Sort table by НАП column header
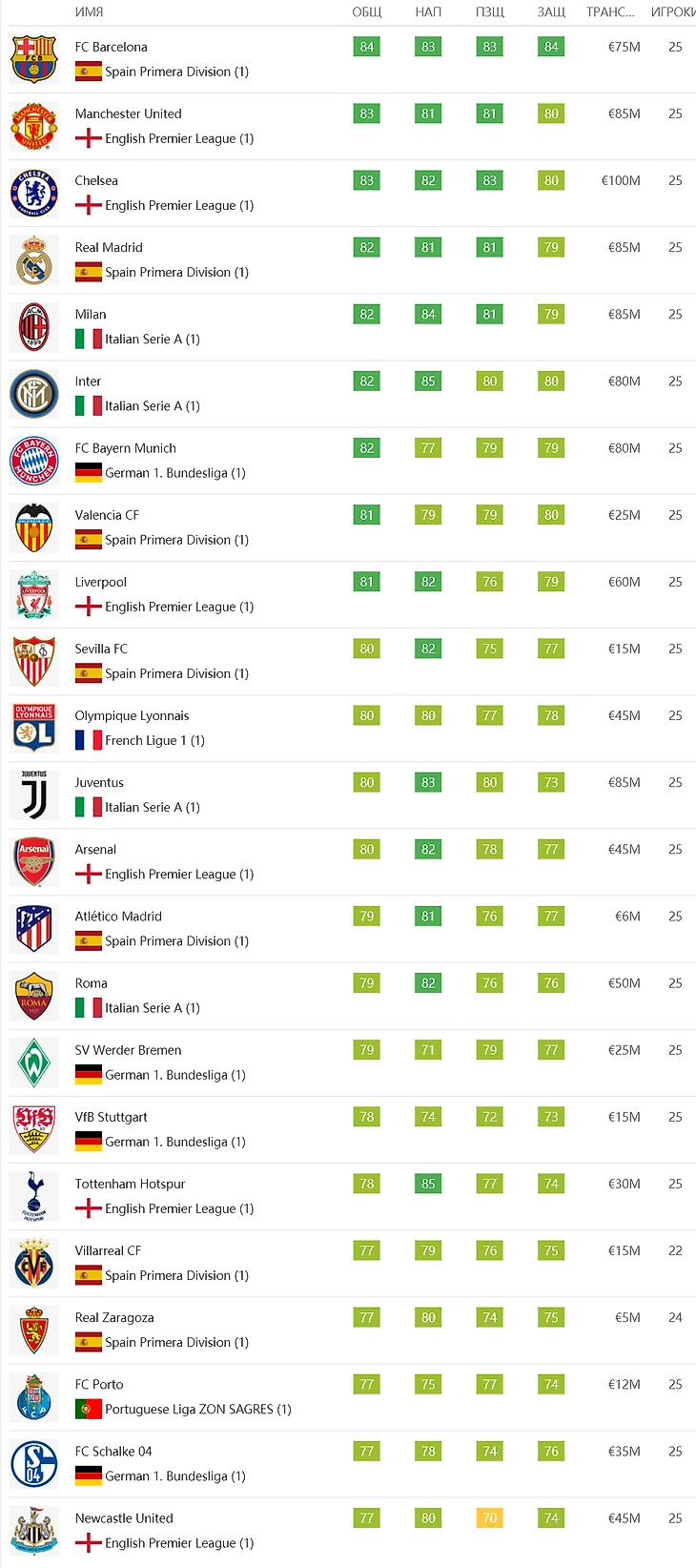 (428, 12)
